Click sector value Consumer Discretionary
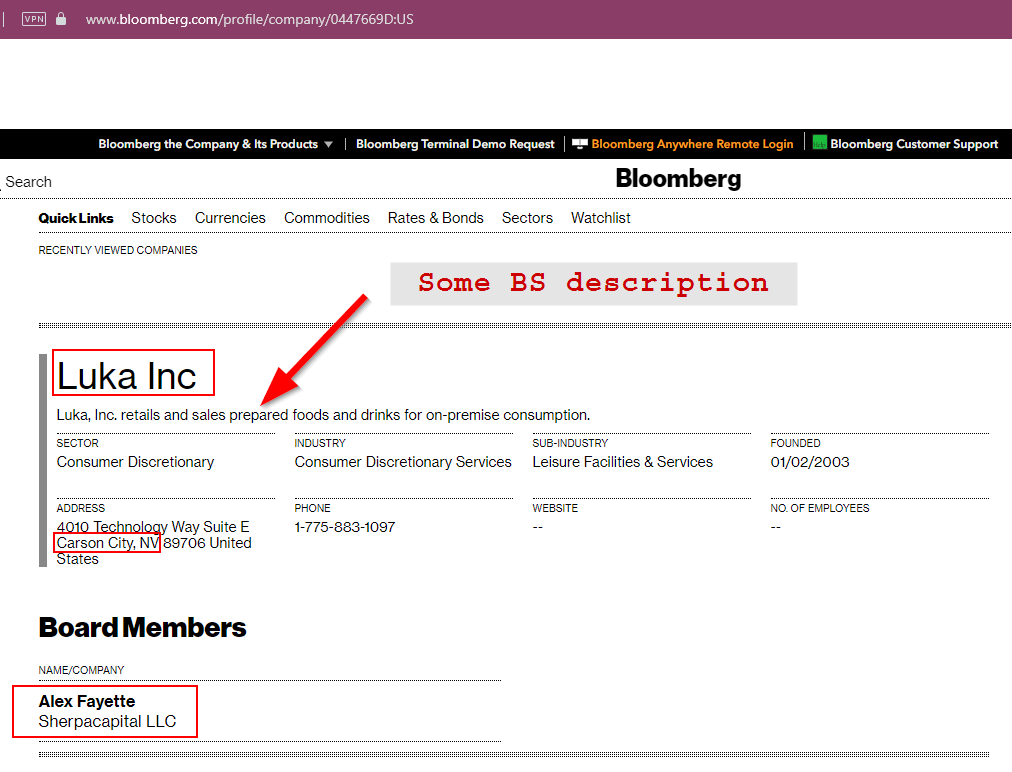This screenshot has height=772, width=1012. point(135,462)
